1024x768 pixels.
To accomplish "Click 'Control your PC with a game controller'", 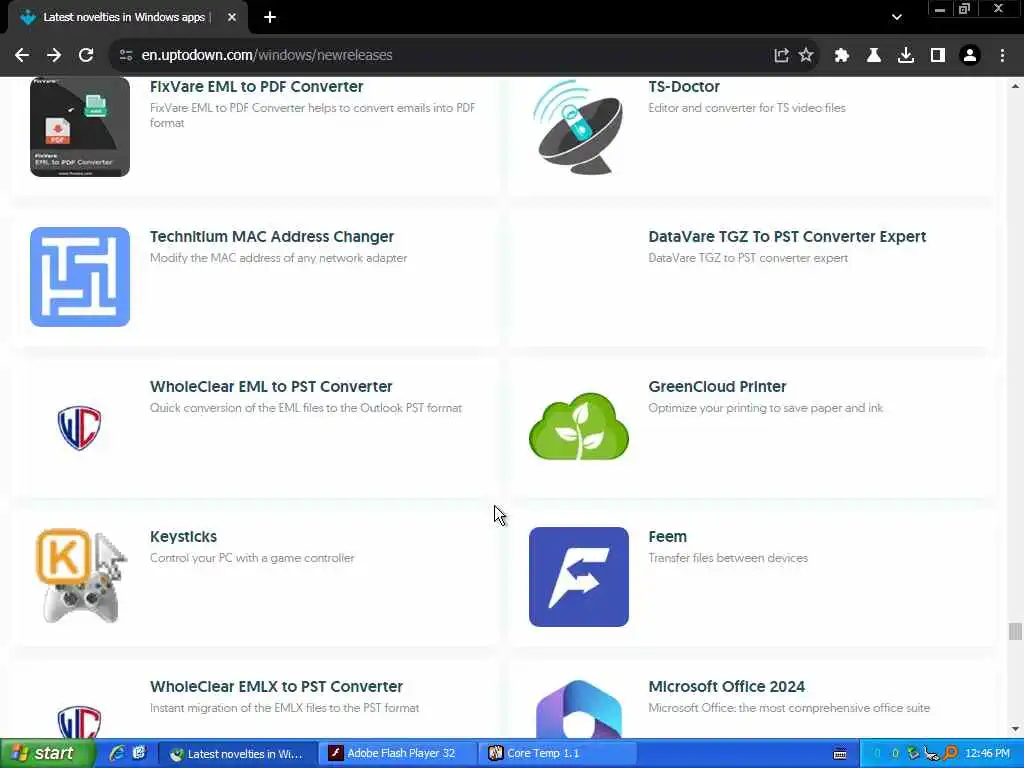I will [252, 558].
